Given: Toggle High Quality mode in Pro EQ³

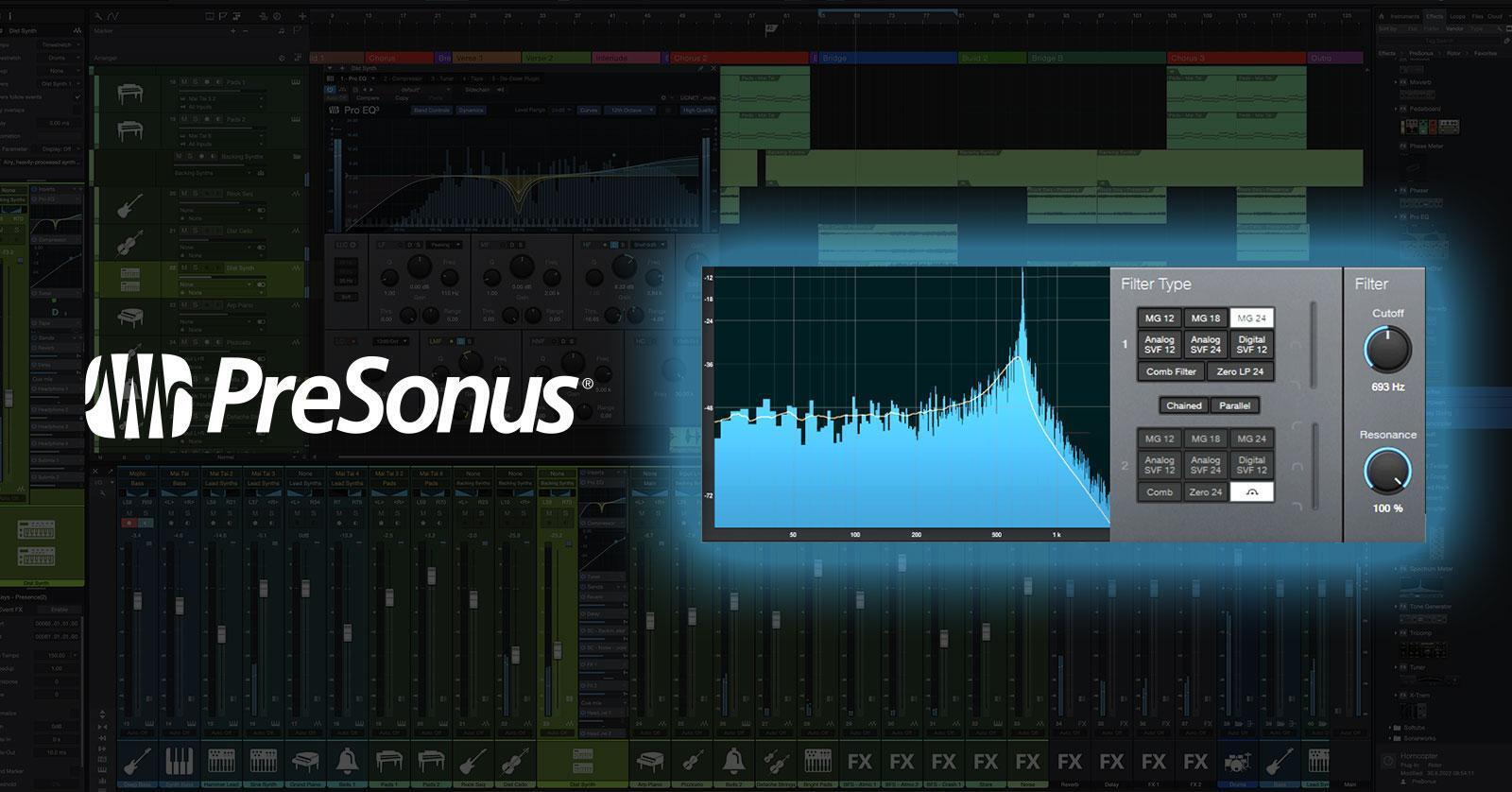Looking at the screenshot, I should click(698, 111).
